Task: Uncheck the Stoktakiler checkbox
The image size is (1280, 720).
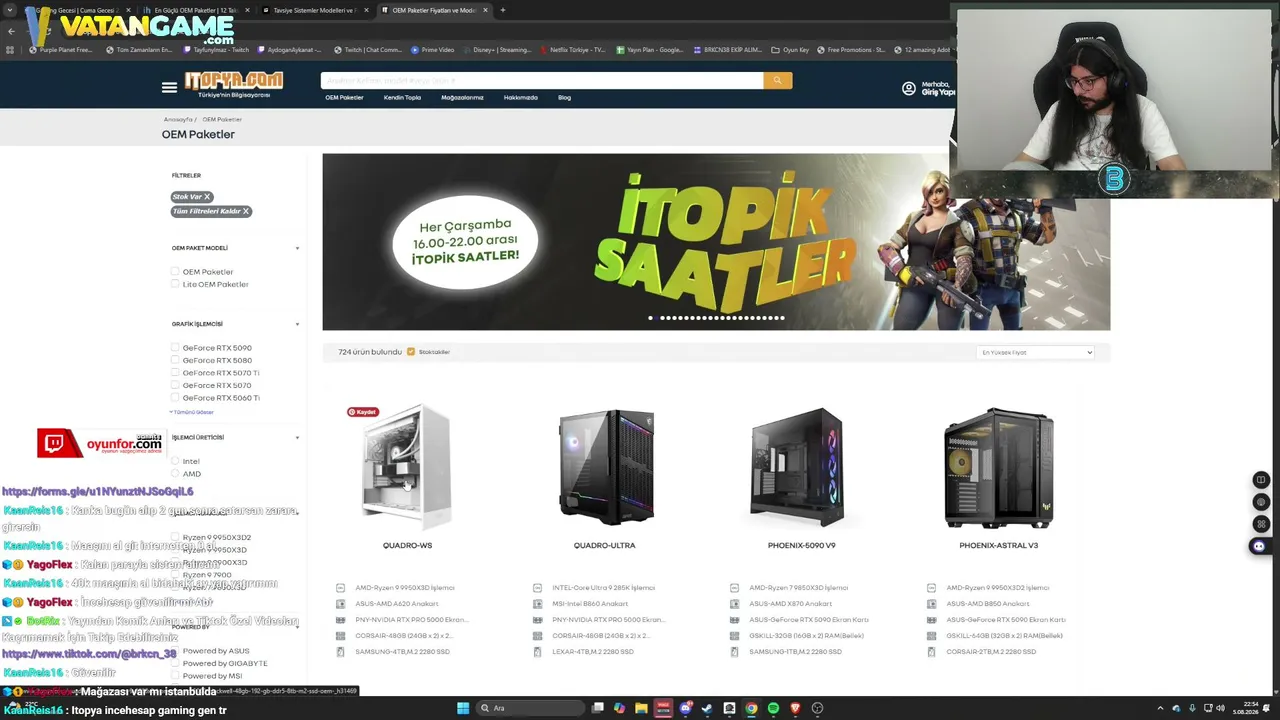Action: [411, 352]
